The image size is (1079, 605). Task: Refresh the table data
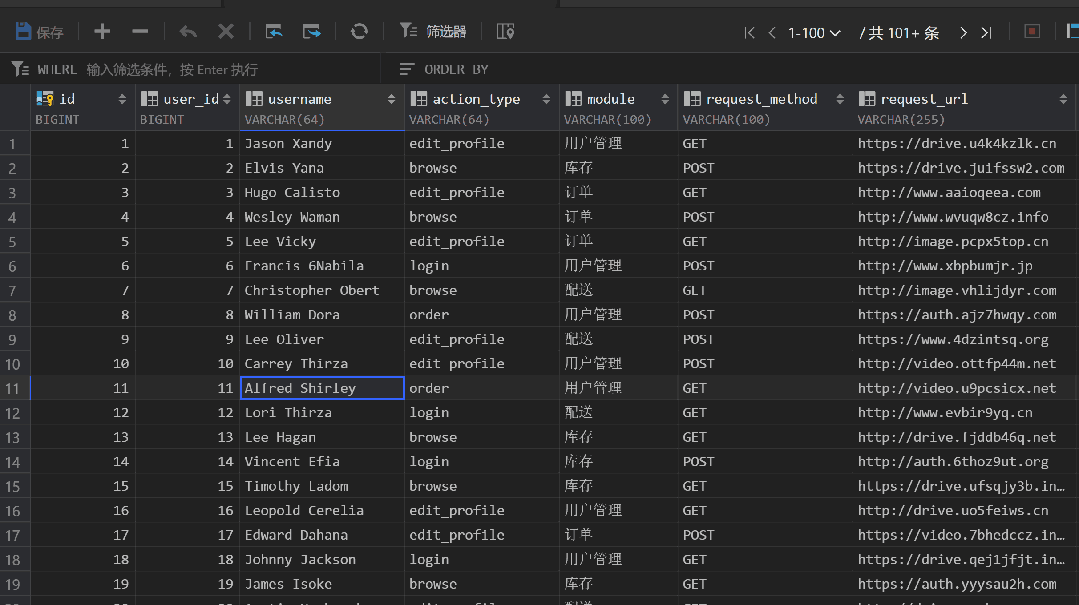click(x=359, y=32)
